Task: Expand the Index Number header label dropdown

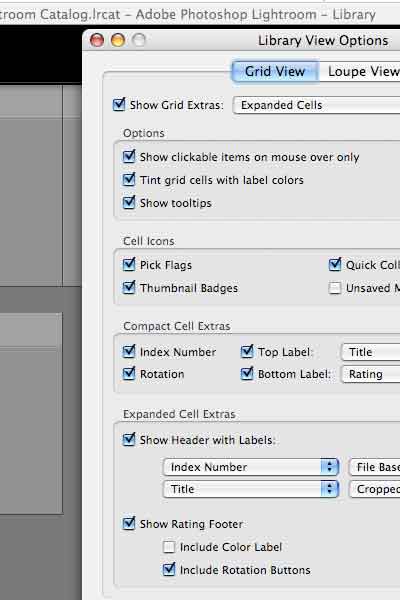Action: point(251,467)
